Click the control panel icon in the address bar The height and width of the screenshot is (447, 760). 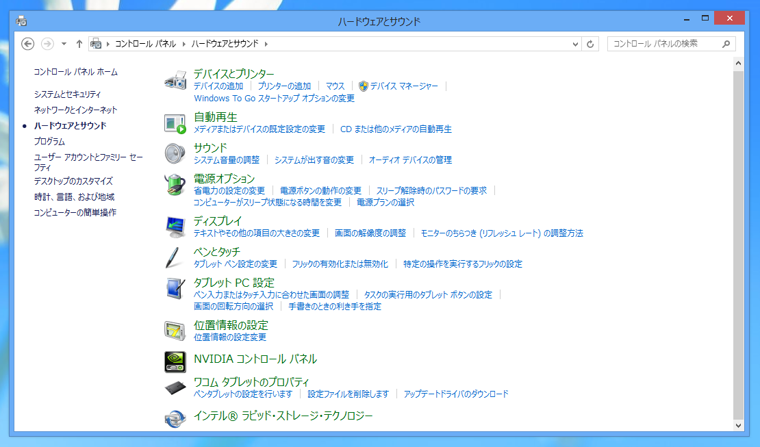(x=96, y=44)
